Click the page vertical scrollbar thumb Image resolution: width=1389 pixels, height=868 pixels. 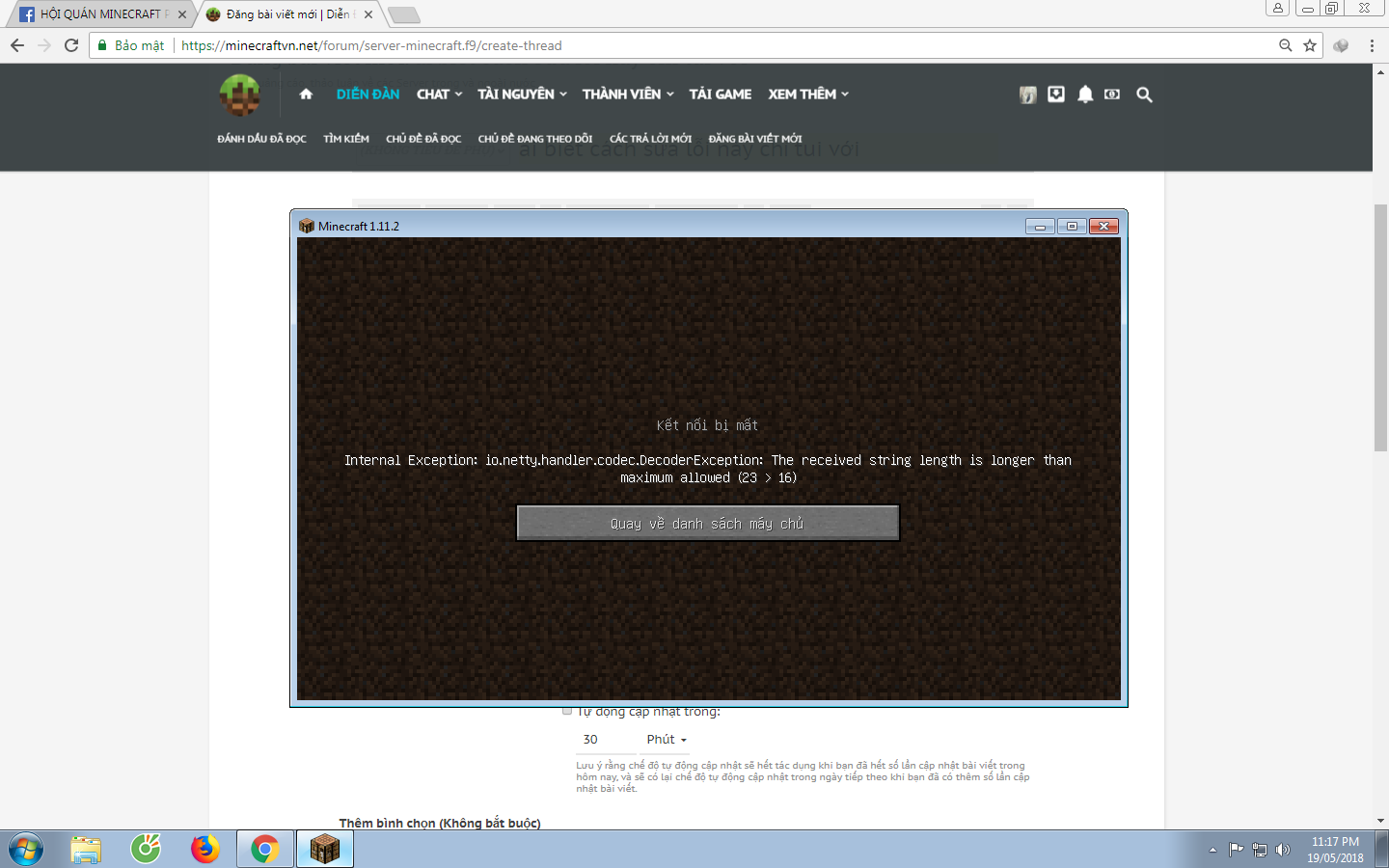coord(1380,328)
